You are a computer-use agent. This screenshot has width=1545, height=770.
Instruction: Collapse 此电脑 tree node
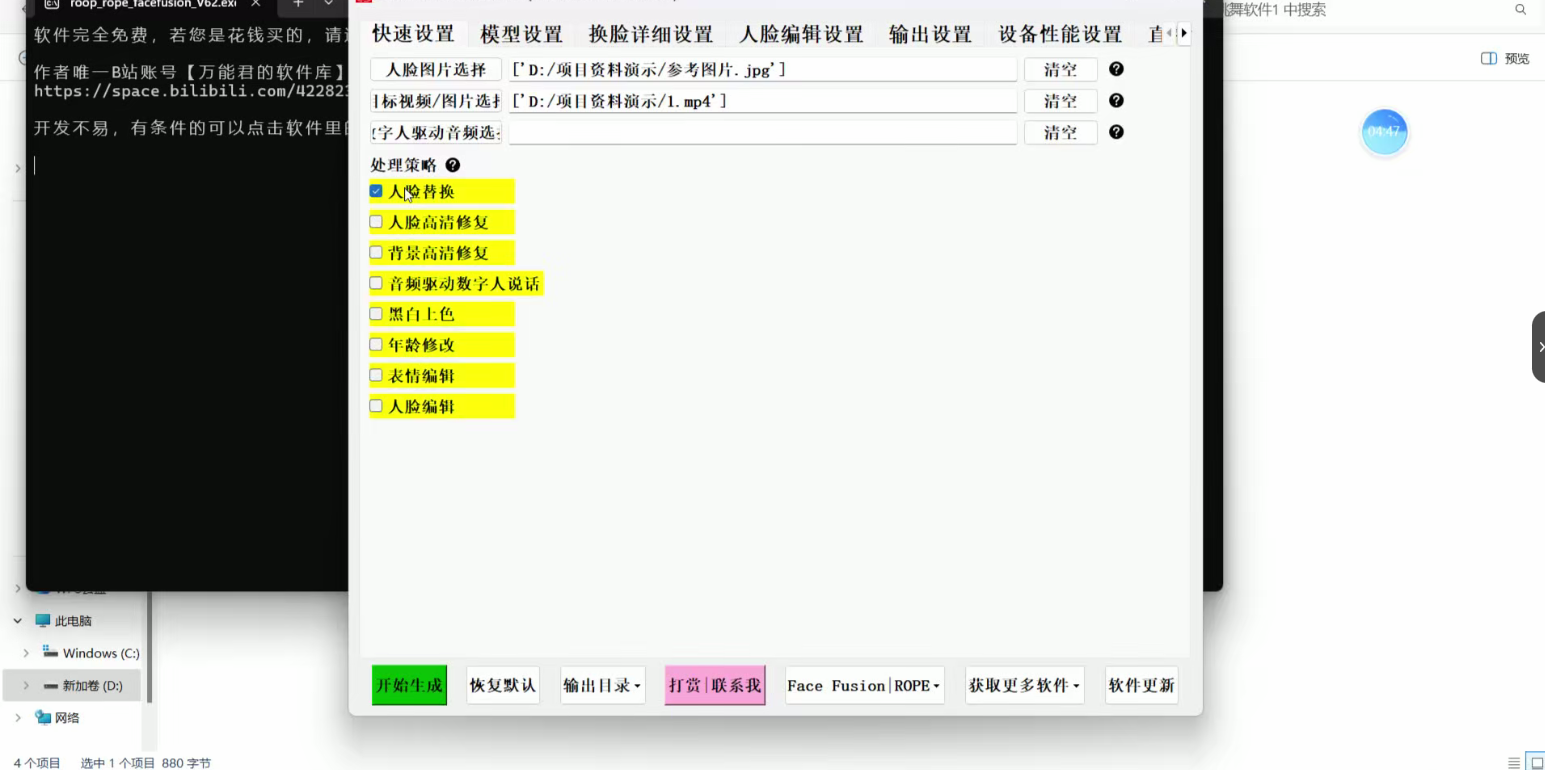(18, 621)
